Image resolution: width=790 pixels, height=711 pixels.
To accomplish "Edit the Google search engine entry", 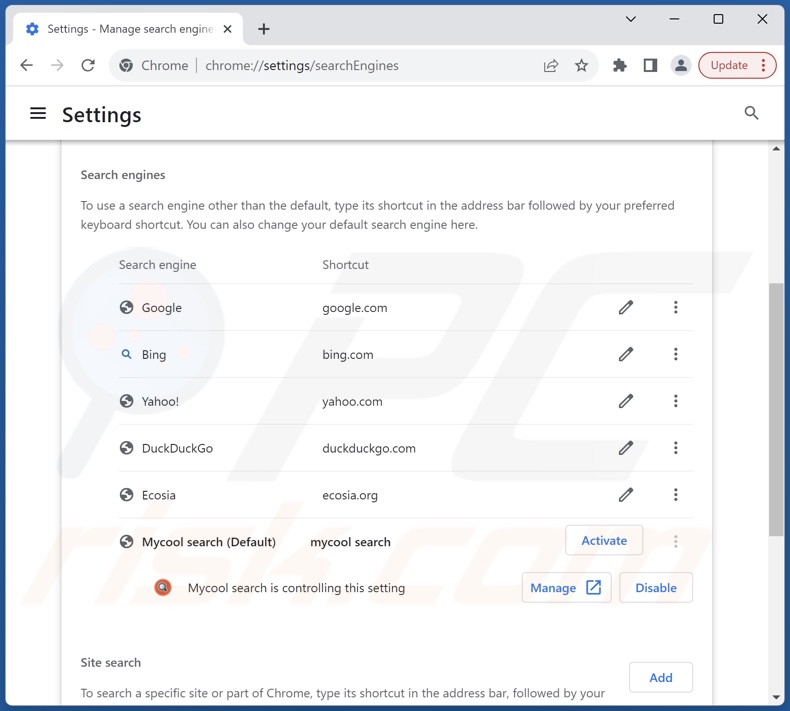I will [625, 308].
